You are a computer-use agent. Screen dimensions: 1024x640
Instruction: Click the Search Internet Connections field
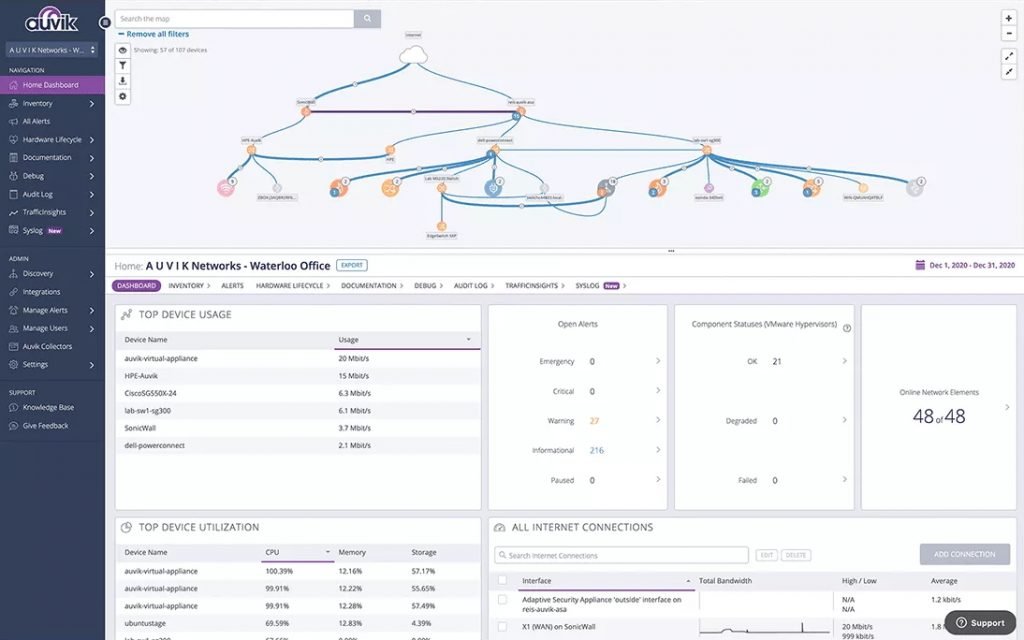(x=621, y=555)
